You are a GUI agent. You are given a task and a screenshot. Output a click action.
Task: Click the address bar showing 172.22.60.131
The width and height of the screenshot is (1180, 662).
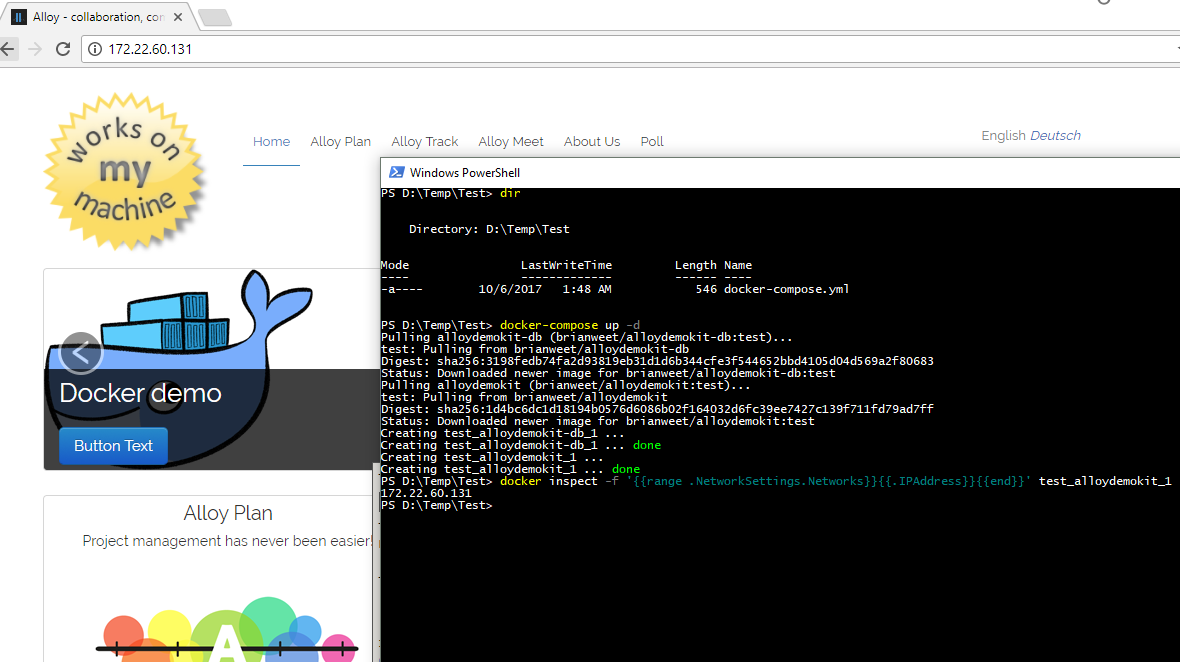[632, 49]
